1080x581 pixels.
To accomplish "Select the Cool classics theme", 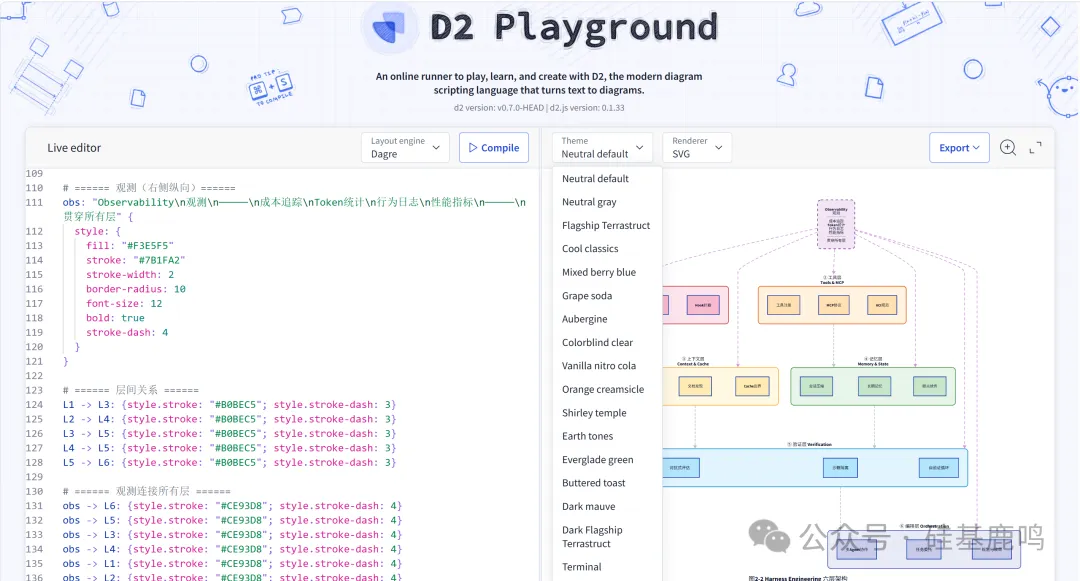I will [x=590, y=249].
